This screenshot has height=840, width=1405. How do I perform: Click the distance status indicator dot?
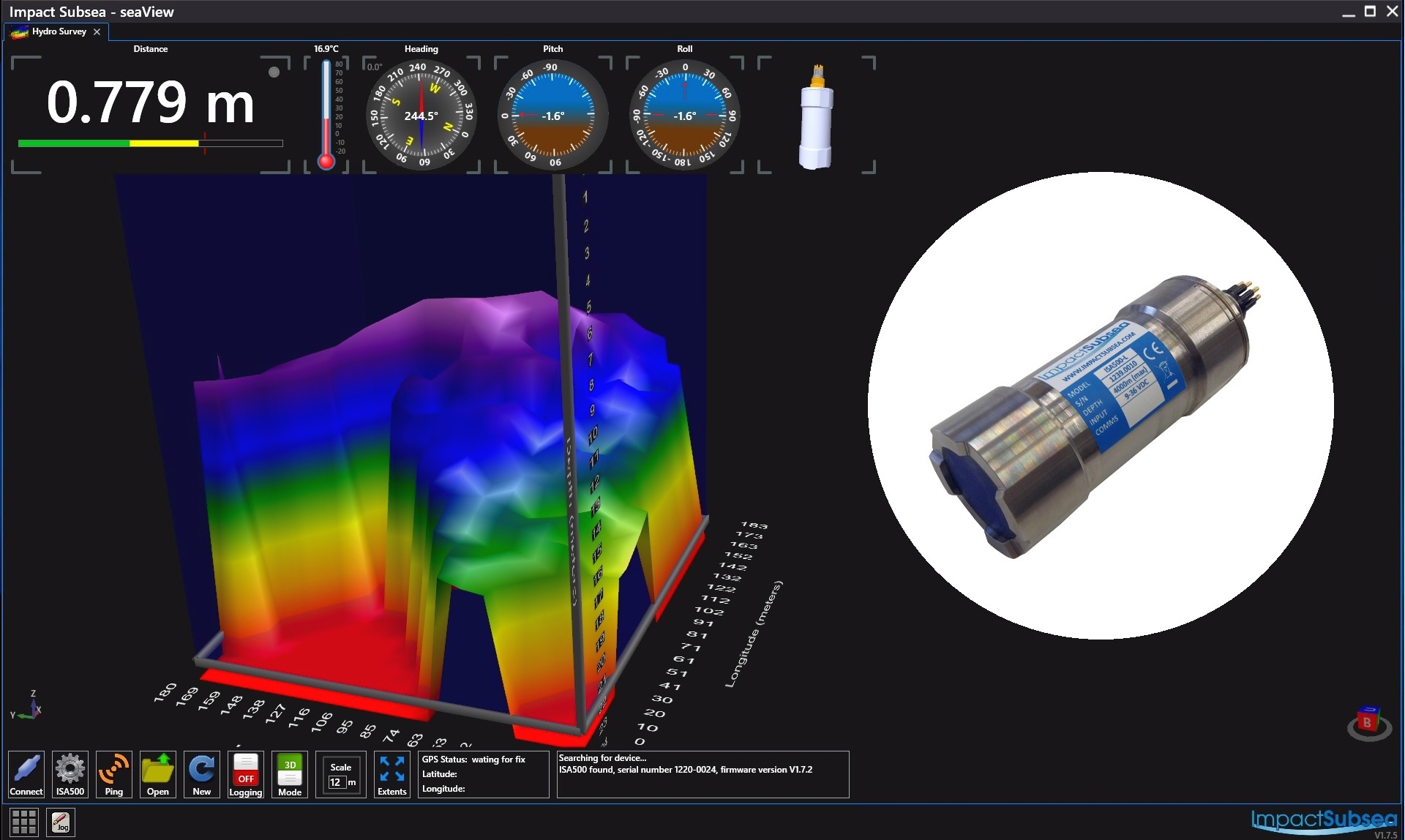(x=274, y=72)
